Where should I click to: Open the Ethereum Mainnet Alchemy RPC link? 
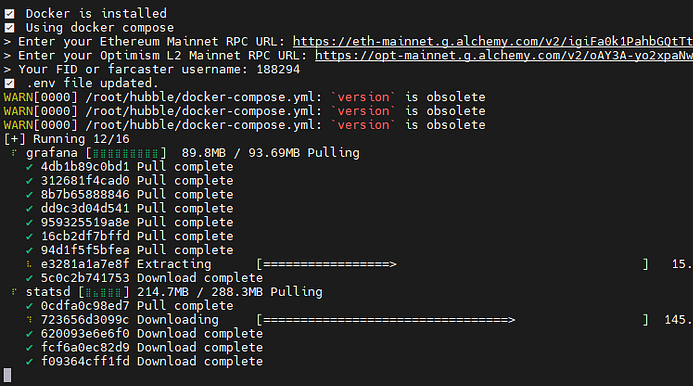493,42
